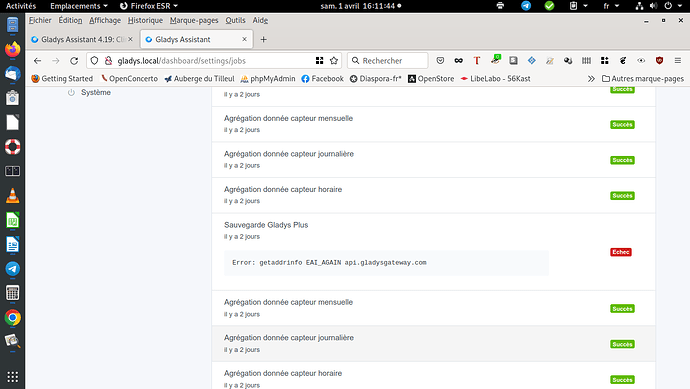The height and width of the screenshot is (389, 690).
Task: Open the system power menu
Action: click(673, 6)
